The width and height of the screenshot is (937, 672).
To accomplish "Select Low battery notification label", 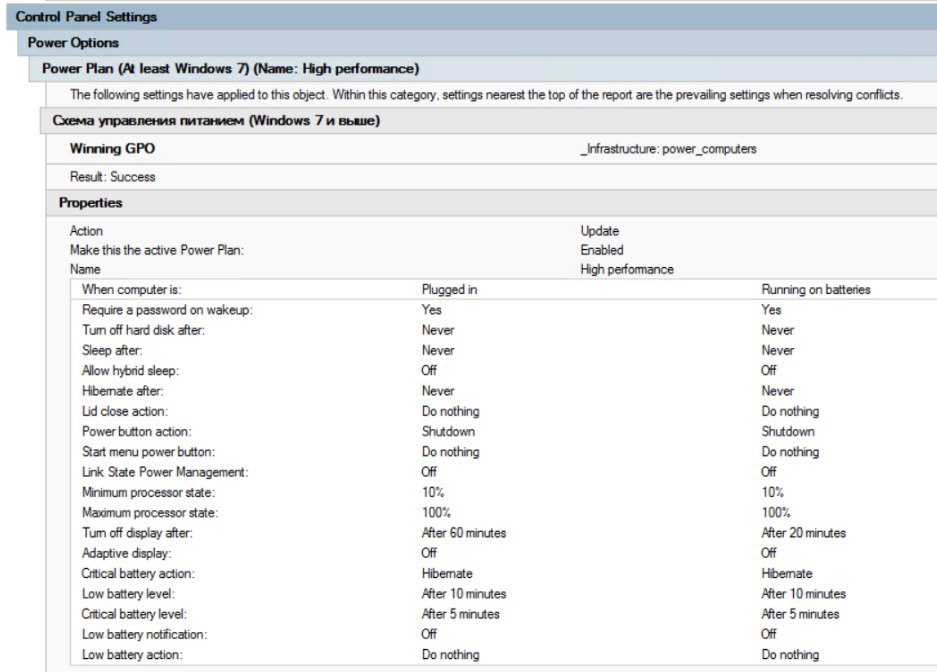I will tap(144, 635).
